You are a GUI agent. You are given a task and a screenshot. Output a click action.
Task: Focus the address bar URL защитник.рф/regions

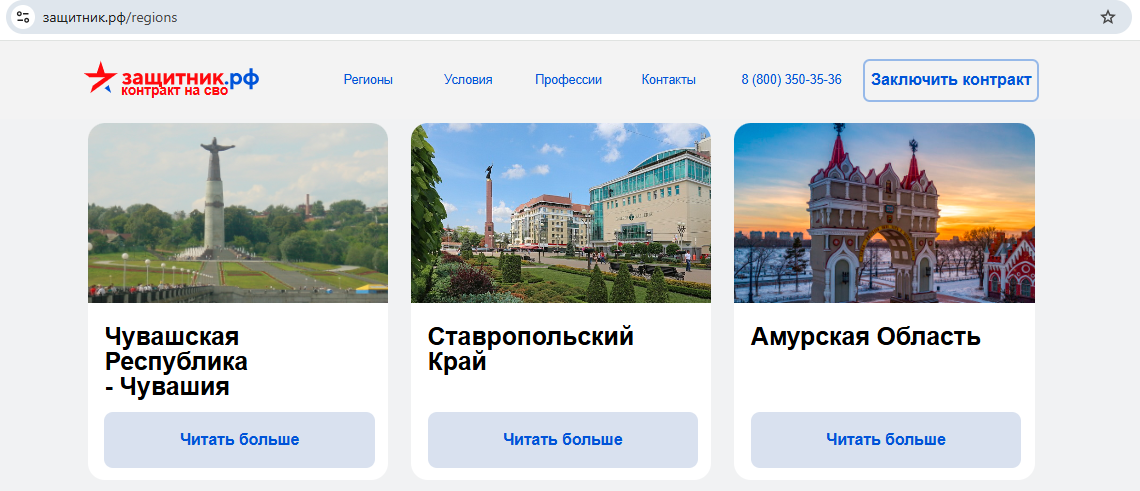coord(110,17)
